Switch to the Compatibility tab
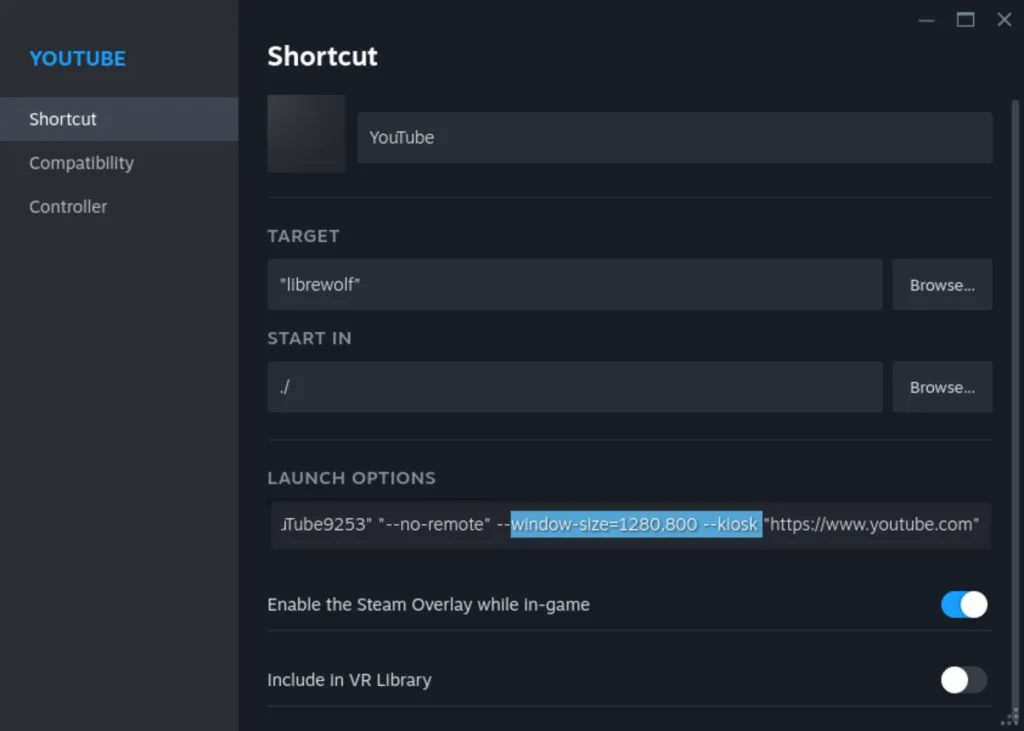The width and height of the screenshot is (1024, 731). (x=119, y=163)
